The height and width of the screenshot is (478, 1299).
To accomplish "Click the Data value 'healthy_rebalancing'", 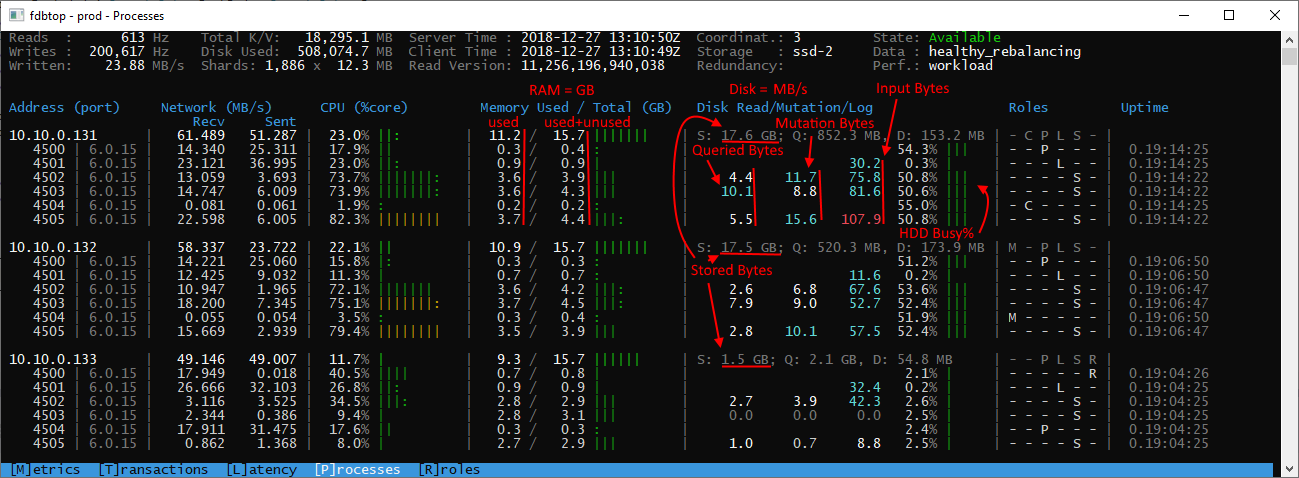I will point(1005,51).
